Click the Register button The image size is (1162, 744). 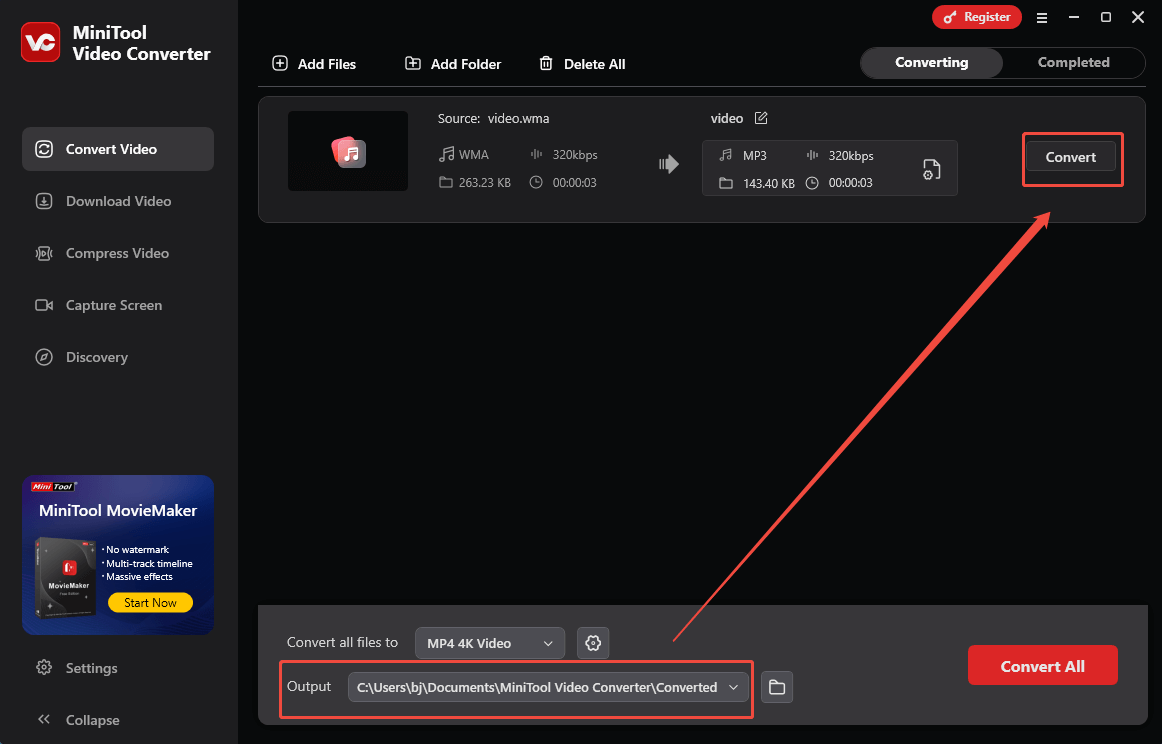coord(977,17)
